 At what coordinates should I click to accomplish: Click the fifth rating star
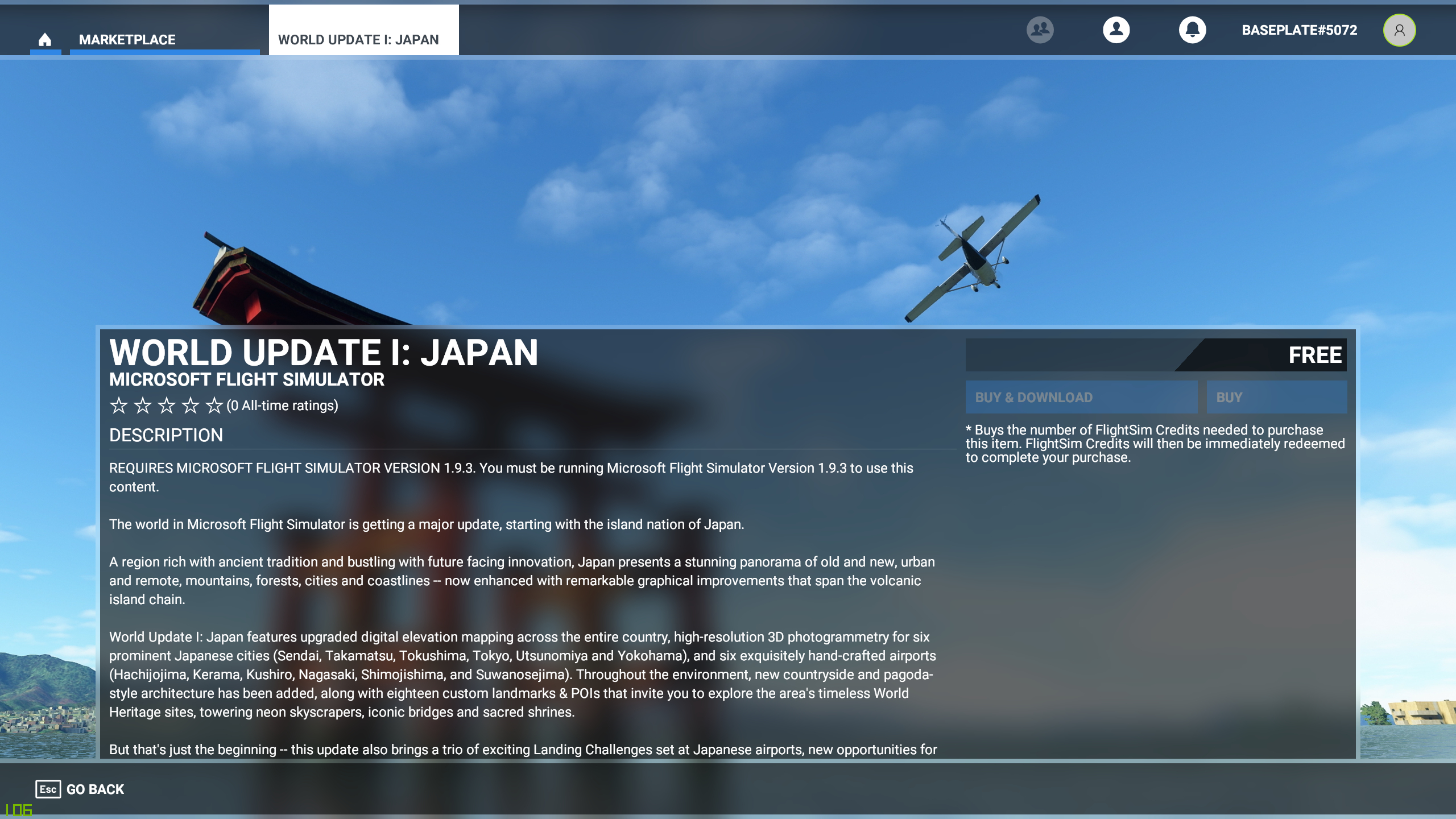tap(214, 406)
